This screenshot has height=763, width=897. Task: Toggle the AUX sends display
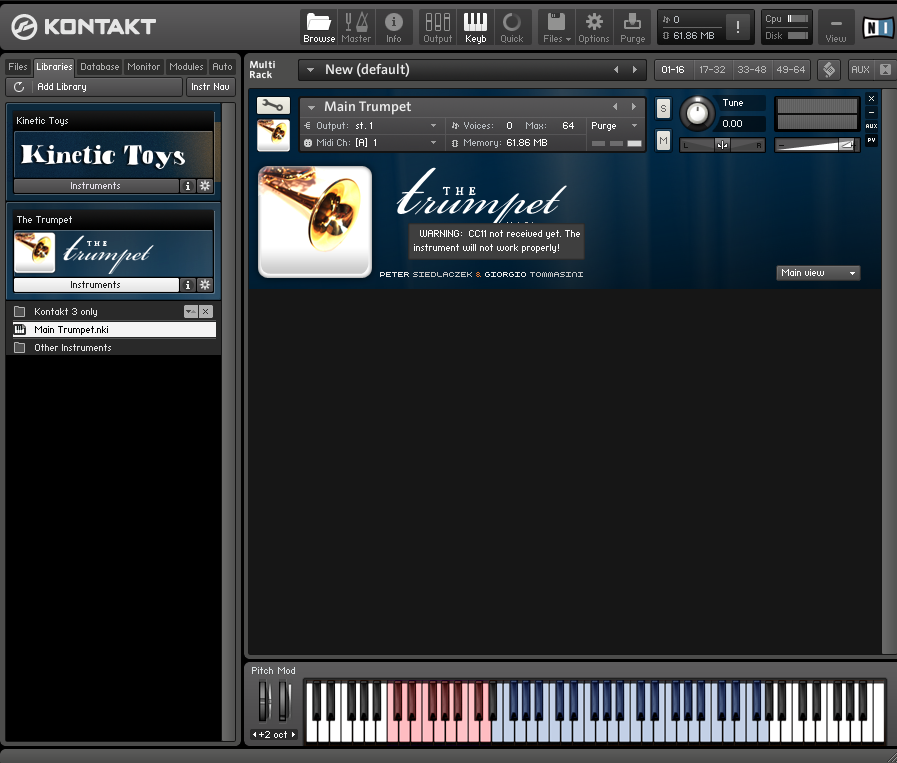tap(860, 70)
